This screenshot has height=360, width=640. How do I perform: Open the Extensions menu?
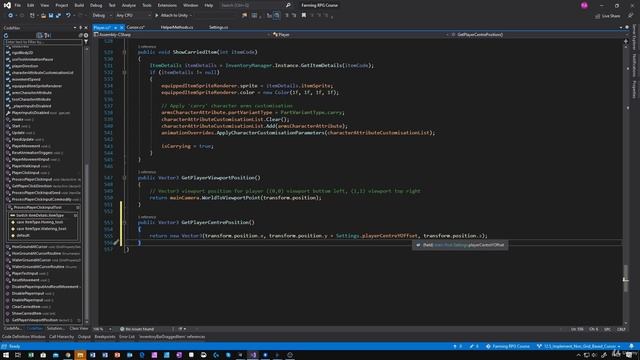pos(167,5)
